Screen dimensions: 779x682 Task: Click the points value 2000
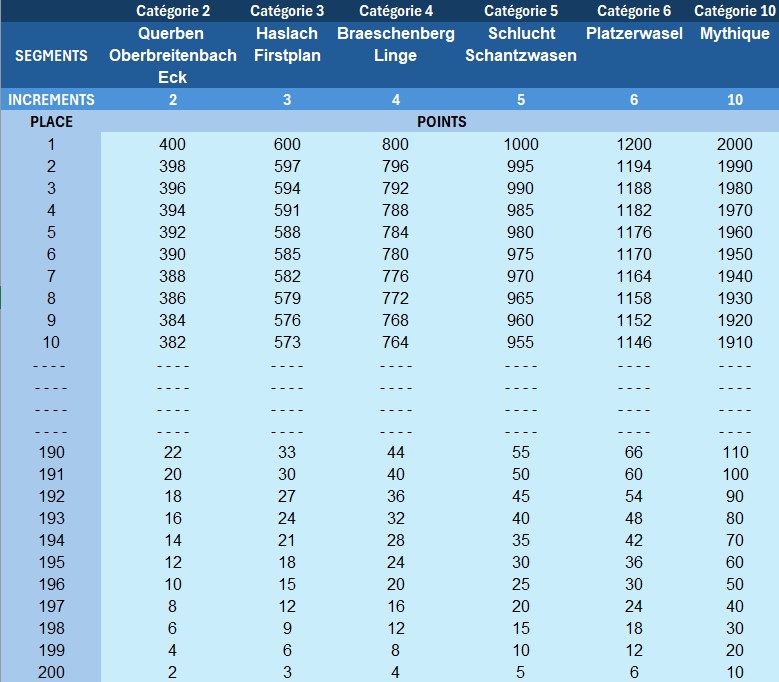click(x=735, y=144)
